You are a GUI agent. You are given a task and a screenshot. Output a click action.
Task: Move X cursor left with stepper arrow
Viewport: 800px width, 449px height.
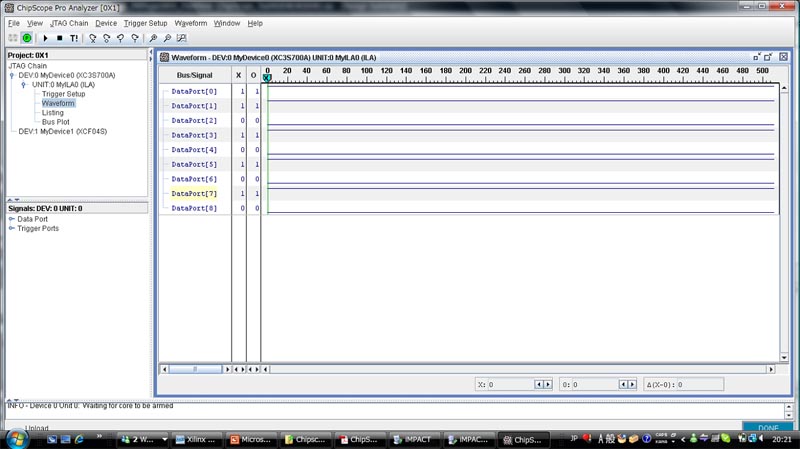pos(539,385)
